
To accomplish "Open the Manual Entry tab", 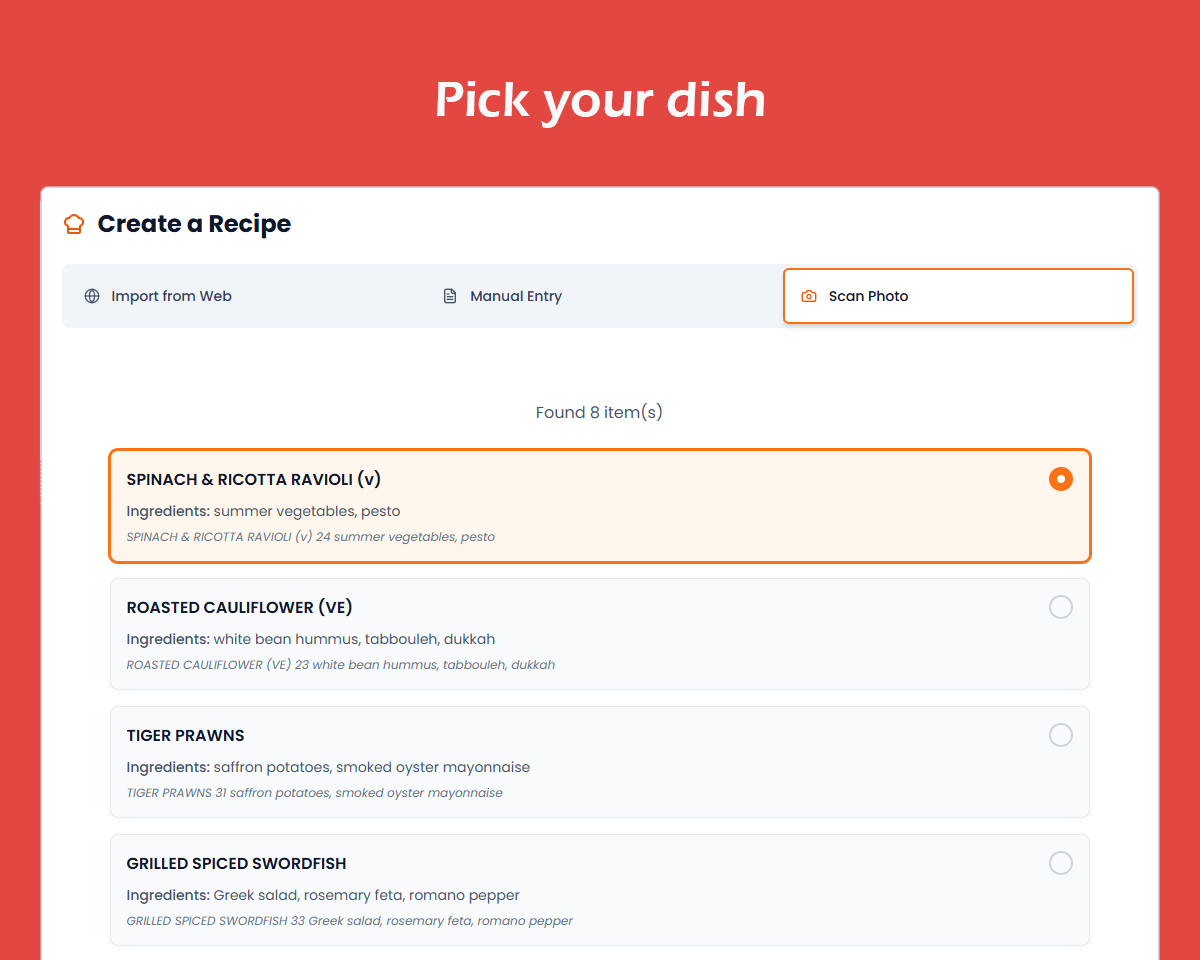I will 515,296.
